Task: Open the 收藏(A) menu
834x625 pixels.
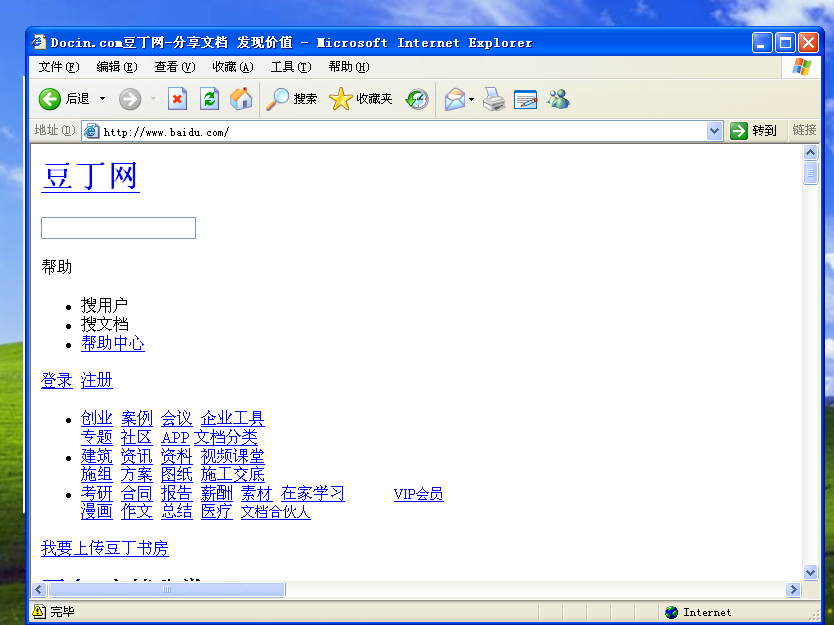Action: (x=232, y=67)
